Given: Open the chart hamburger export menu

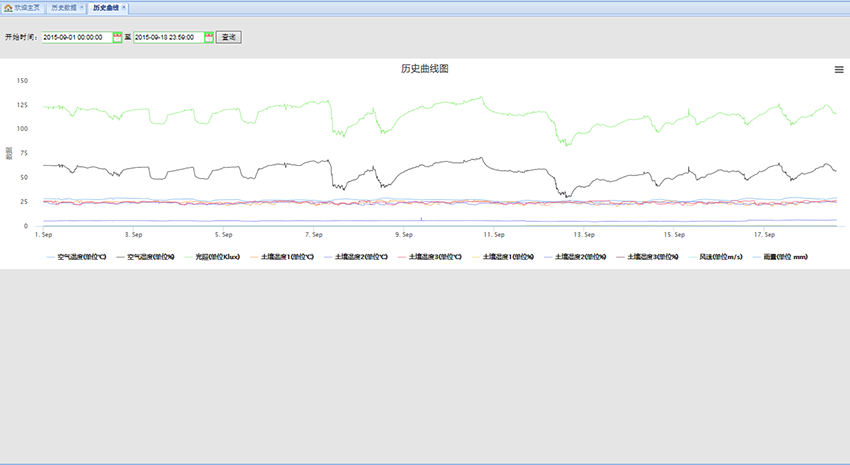Looking at the screenshot, I should [x=839, y=69].
